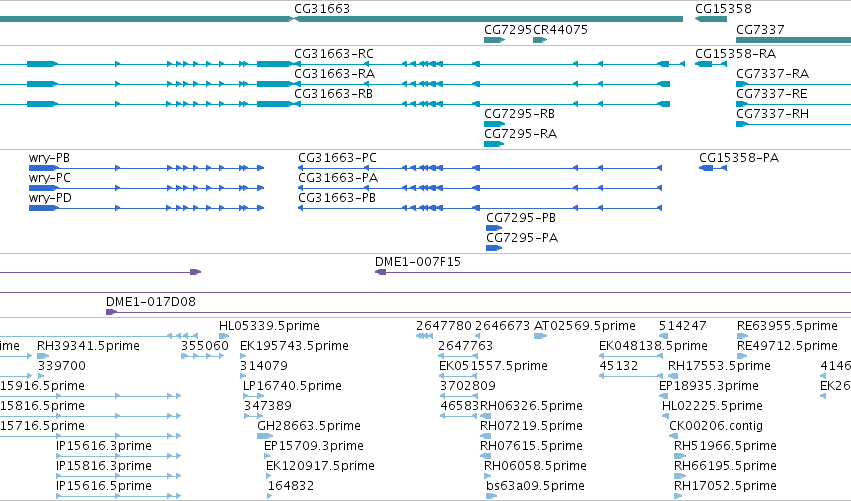The height and width of the screenshot is (501, 851).
Task: Click the EK120917.5prime EST label
Action: (x=320, y=466)
